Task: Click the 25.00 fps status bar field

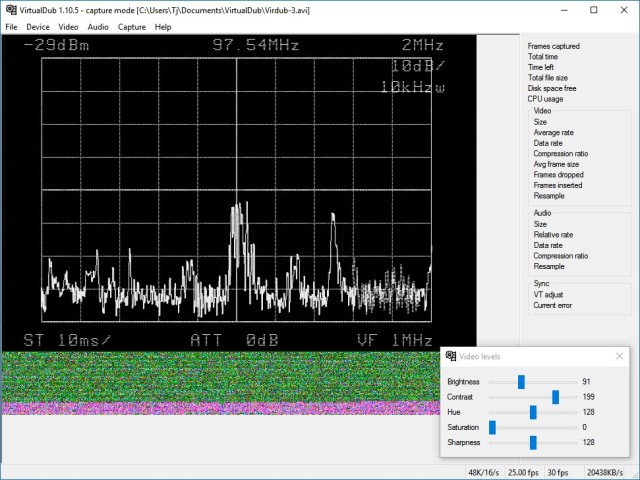Action: pos(522,472)
